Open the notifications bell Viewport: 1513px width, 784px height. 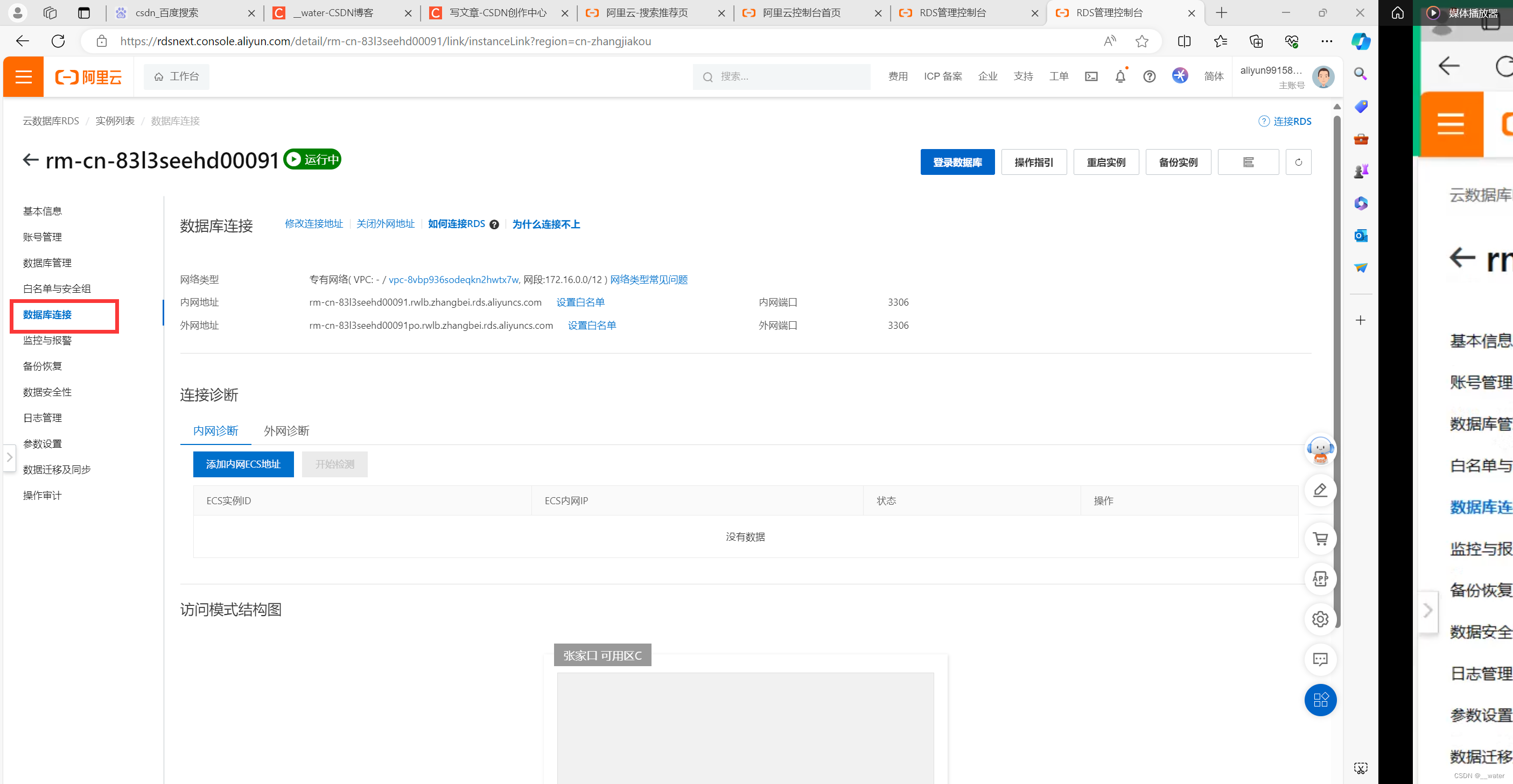(1120, 76)
